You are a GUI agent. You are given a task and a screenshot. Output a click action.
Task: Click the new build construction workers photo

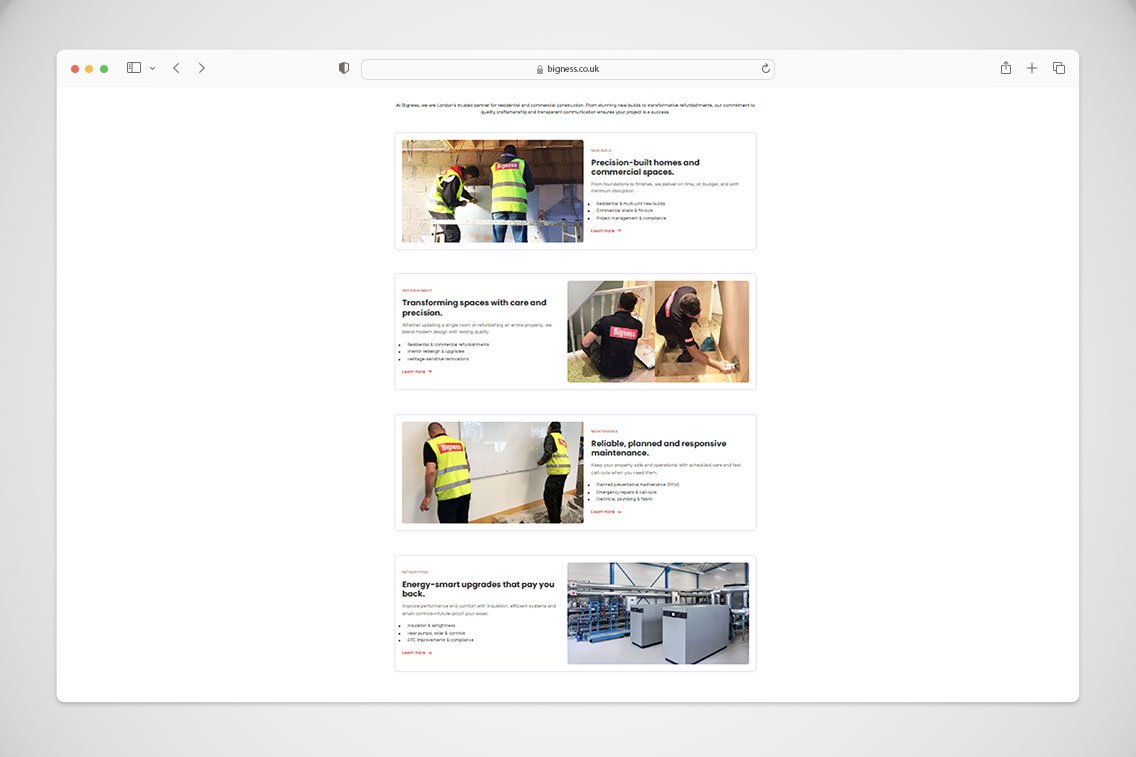click(x=492, y=191)
